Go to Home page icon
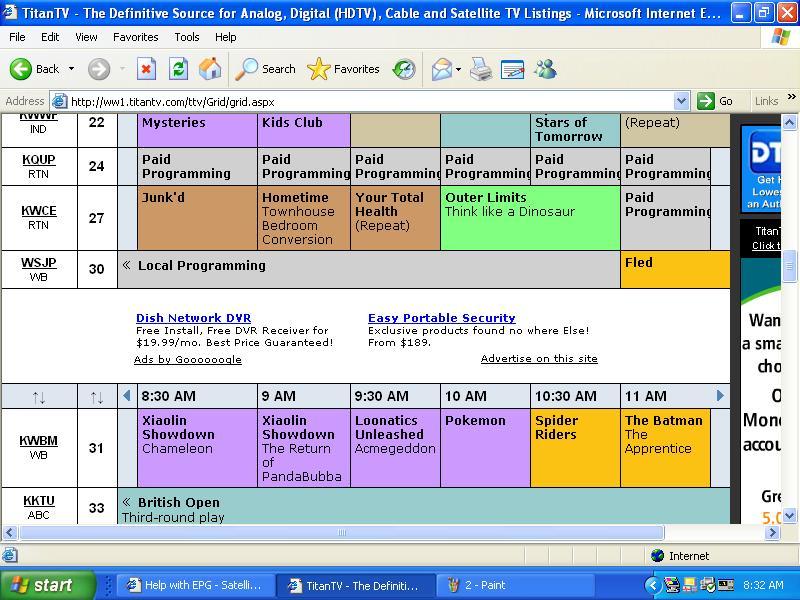This screenshot has width=800, height=600. pos(210,69)
